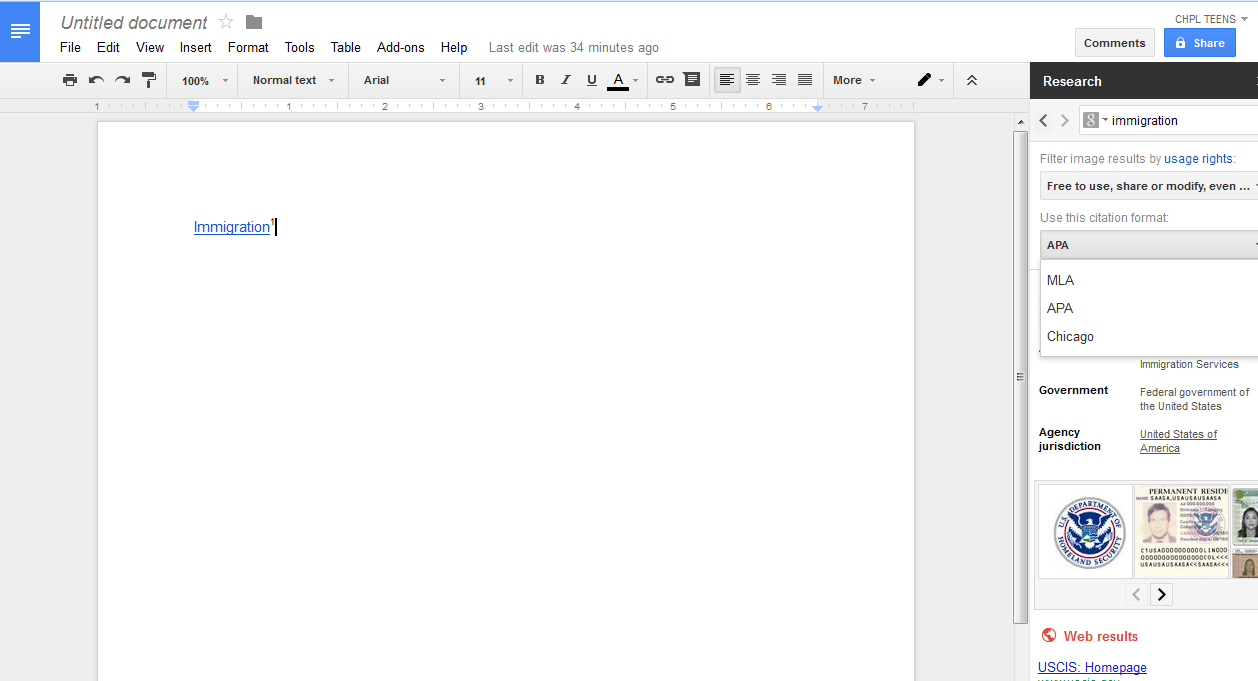The width and height of the screenshot is (1258, 681).
Task: Select Chicago citation format
Action: click(x=1149, y=336)
